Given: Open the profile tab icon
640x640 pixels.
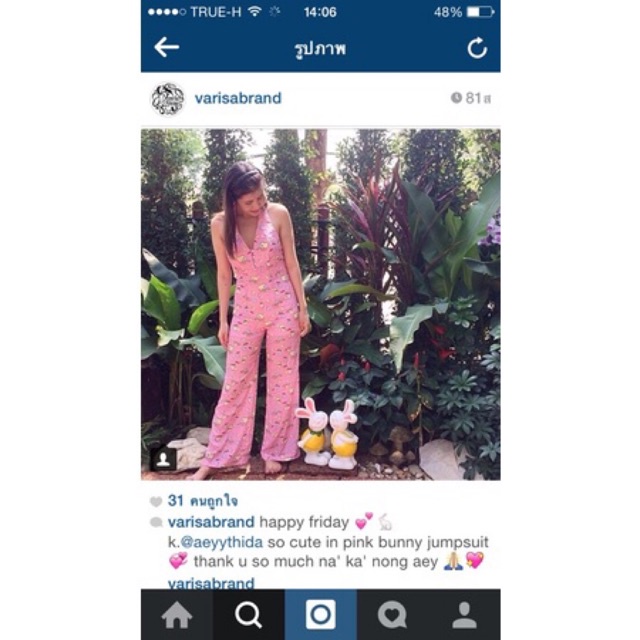Looking at the screenshot, I should click(x=464, y=615).
